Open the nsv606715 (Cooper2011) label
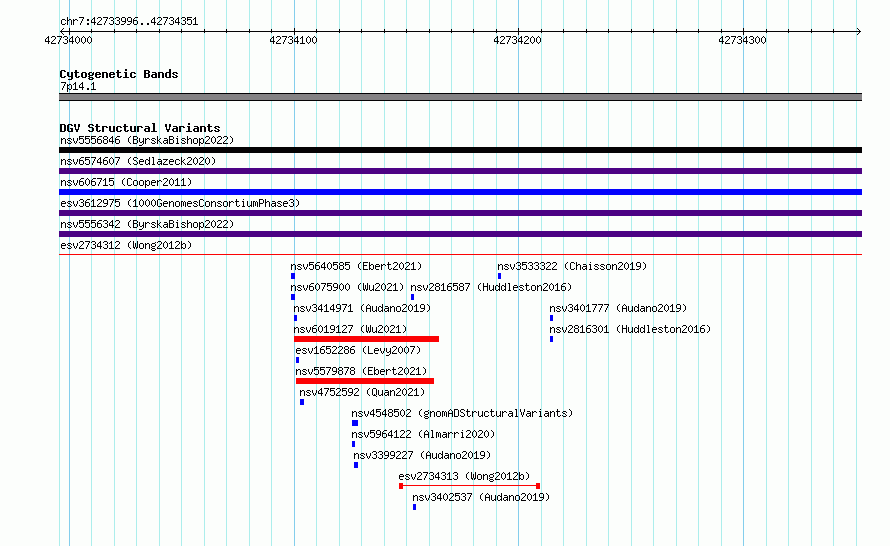890x546 pixels. [126, 182]
